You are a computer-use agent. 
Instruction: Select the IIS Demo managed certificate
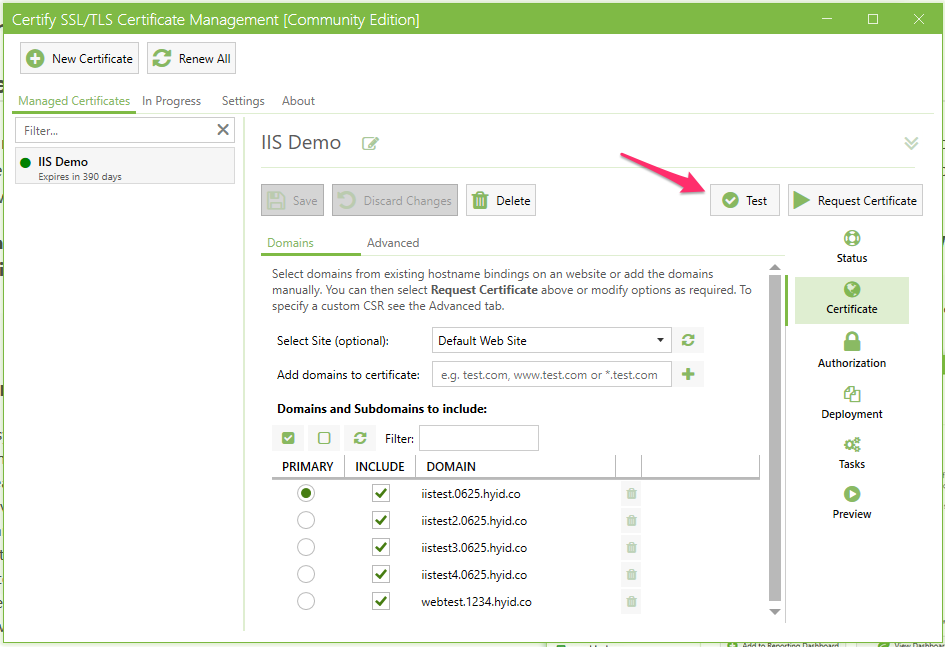[125, 166]
